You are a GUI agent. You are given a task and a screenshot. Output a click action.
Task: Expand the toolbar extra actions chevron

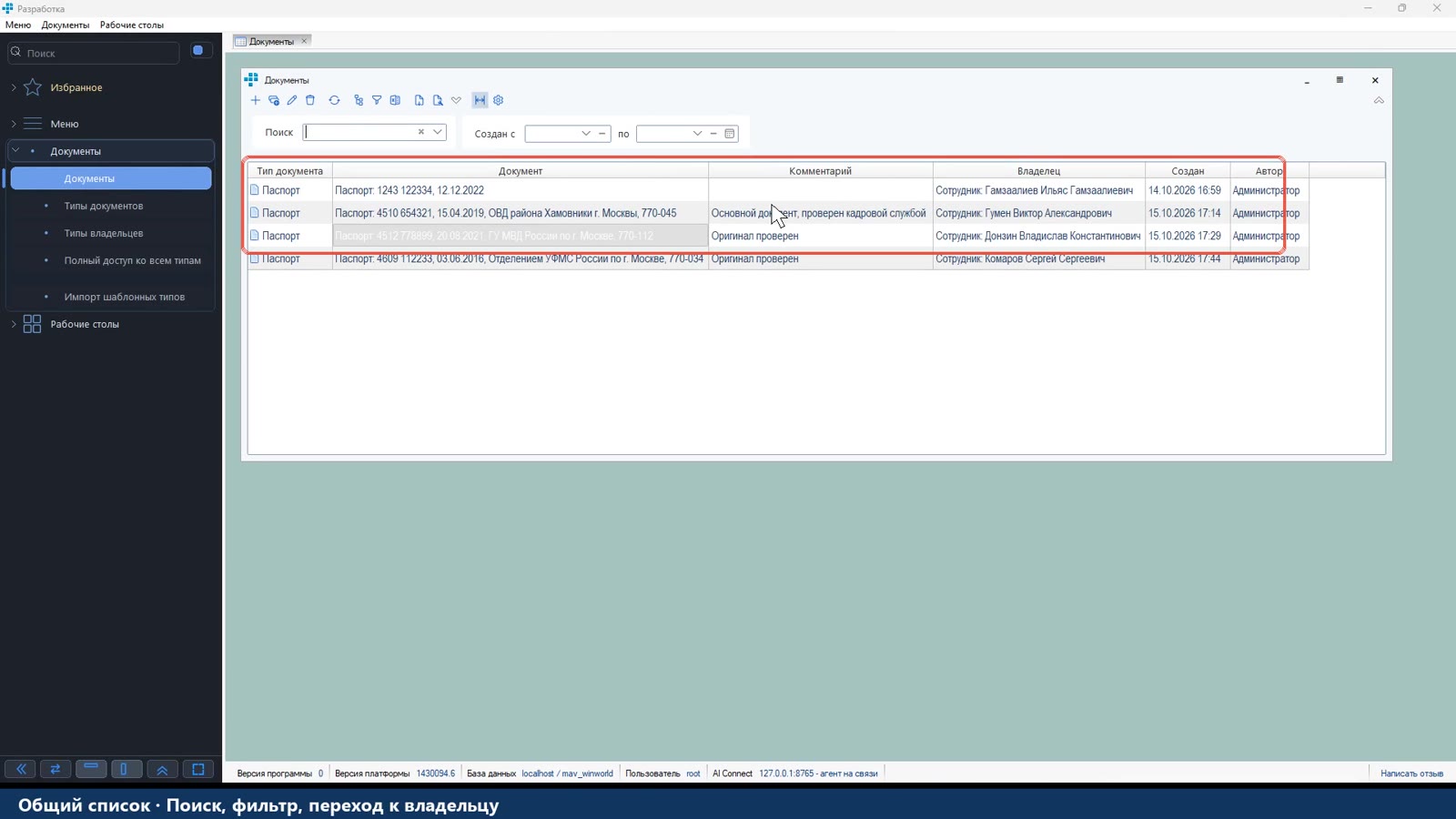tap(456, 100)
